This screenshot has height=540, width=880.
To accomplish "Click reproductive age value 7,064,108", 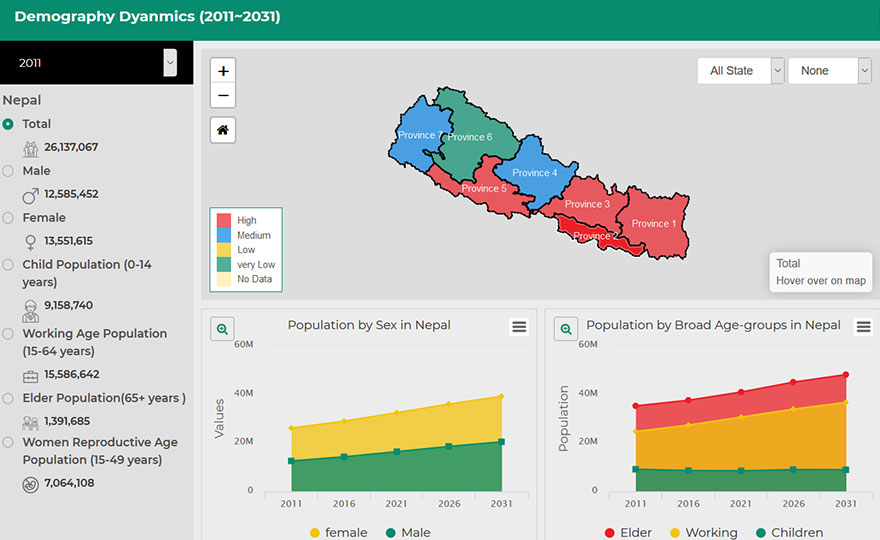I will [x=69, y=483].
